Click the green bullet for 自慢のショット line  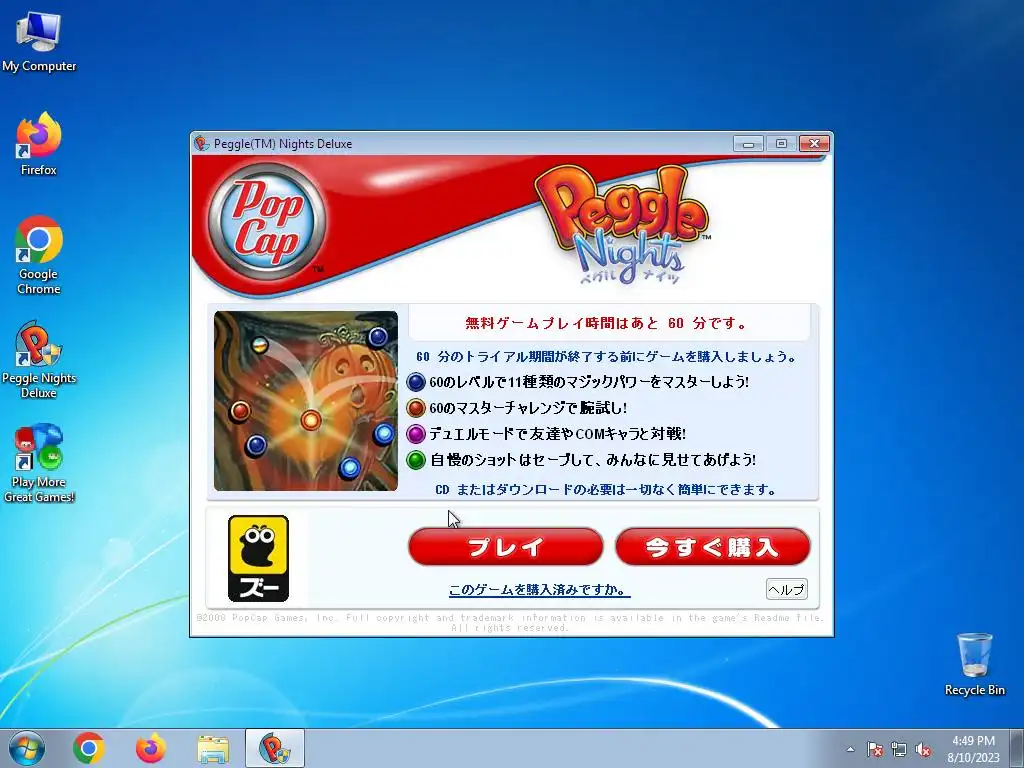point(415,460)
